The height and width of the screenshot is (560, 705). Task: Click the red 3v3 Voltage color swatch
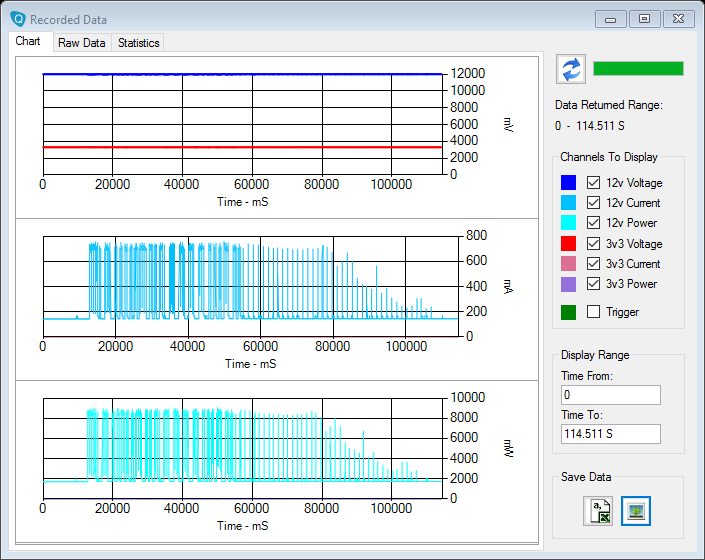tap(568, 244)
